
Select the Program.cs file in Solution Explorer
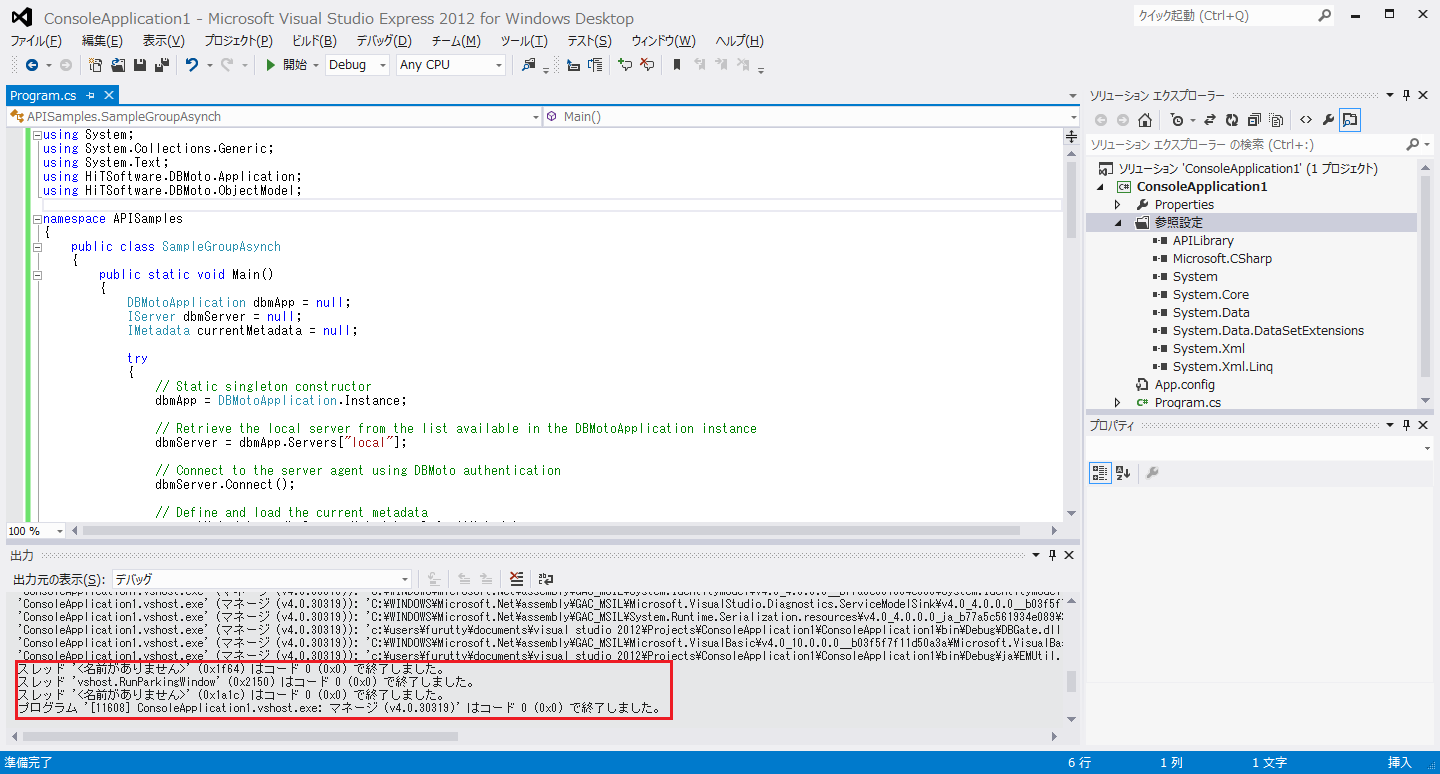click(x=1187, y=403)
